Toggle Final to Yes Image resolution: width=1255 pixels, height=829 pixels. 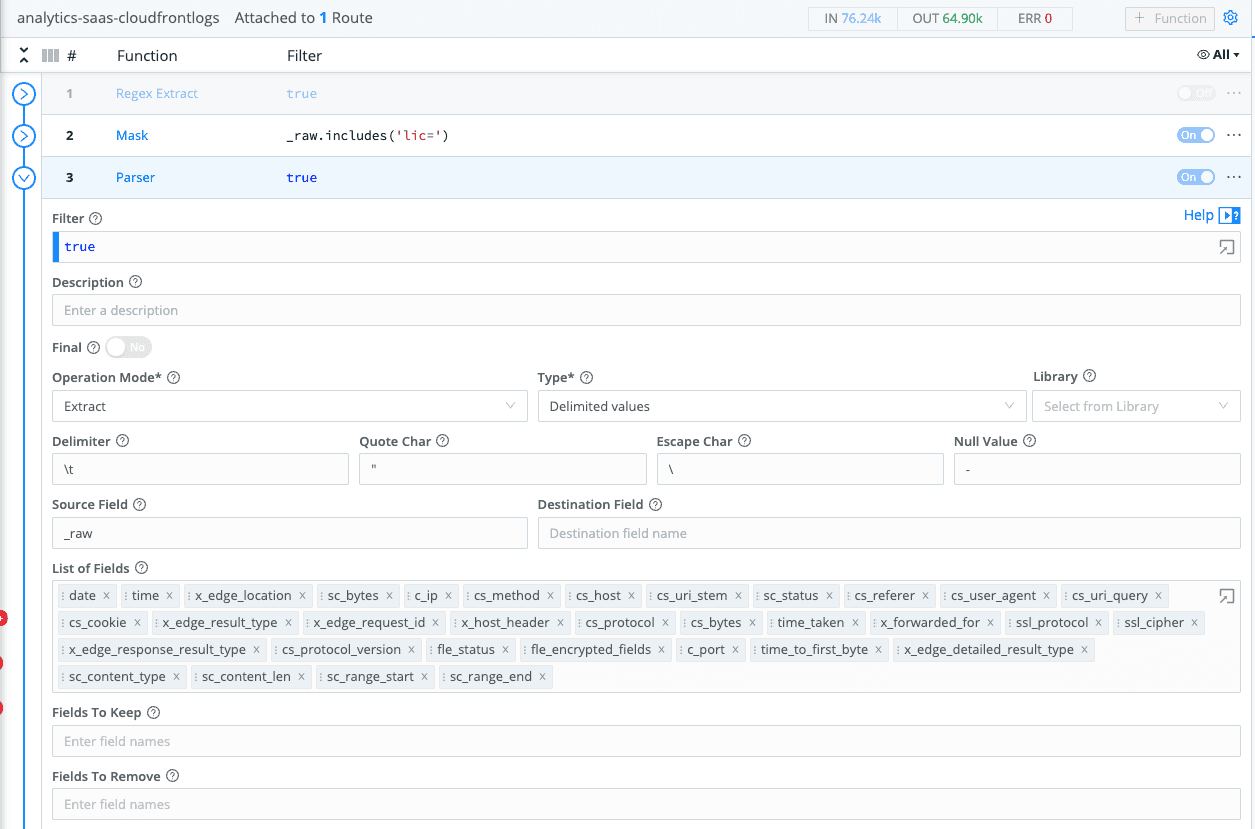pyautogui.click(x=128, y=346)
